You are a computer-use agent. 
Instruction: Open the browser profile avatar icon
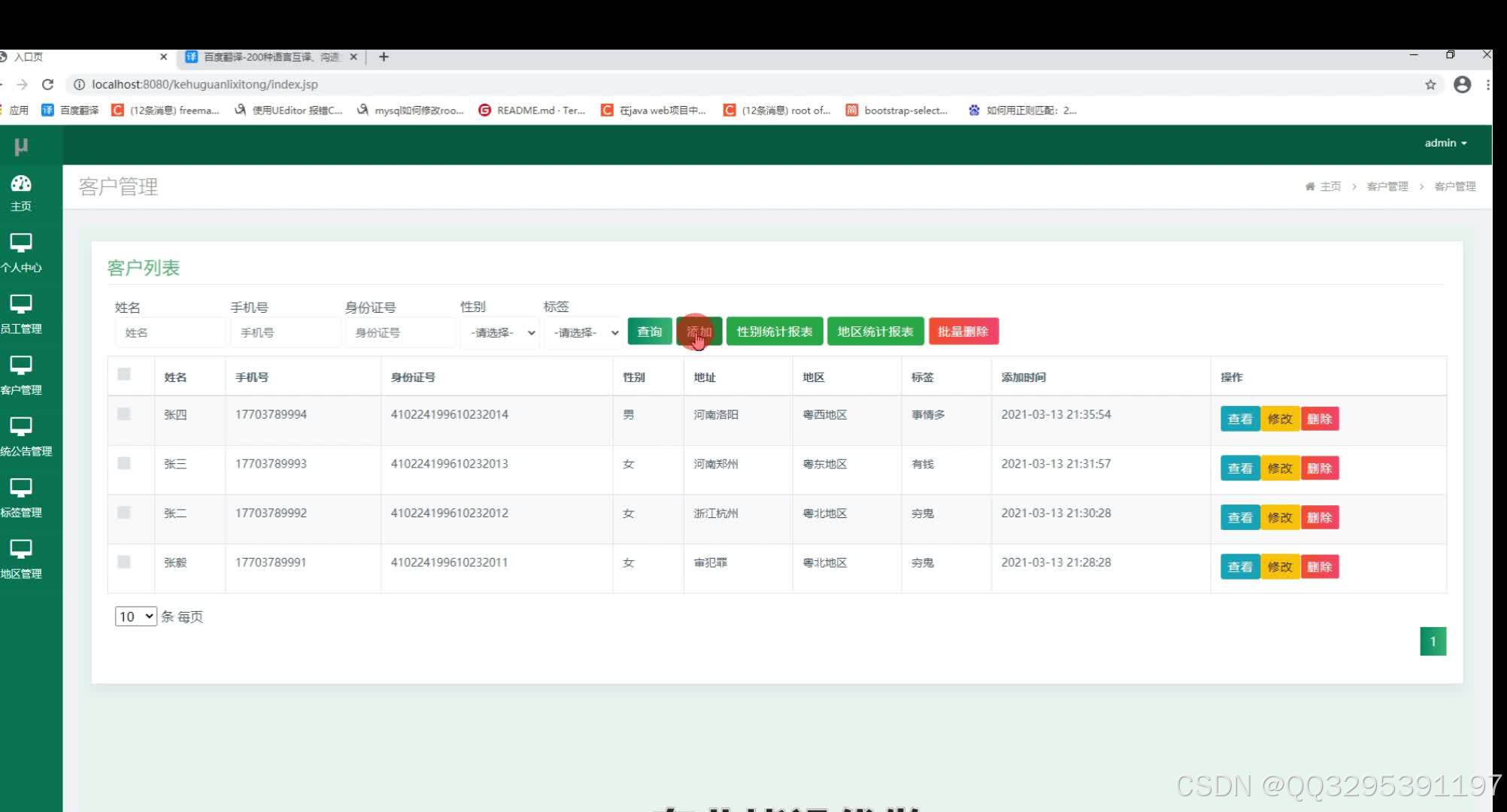pyautogui.click(x=1462, y=84)
